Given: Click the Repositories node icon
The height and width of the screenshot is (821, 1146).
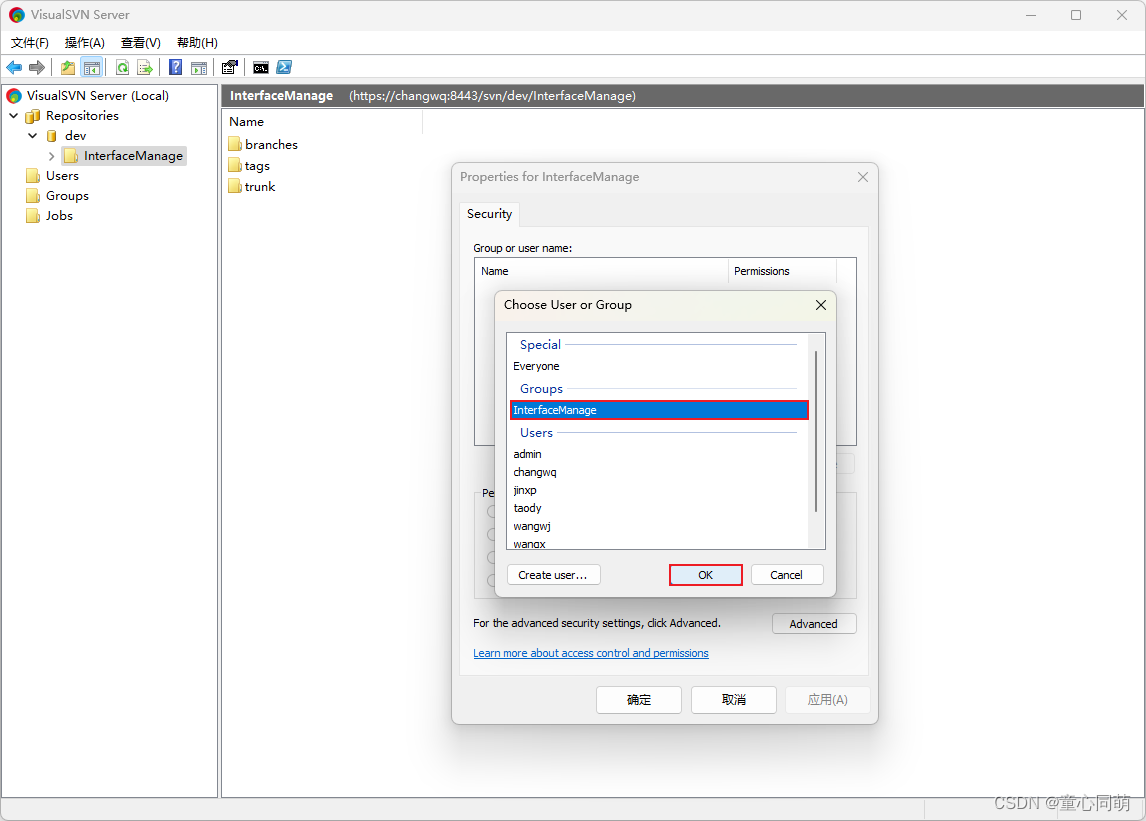Looking at the screenshot, I should pyautogui.click(x=33, y=116).
